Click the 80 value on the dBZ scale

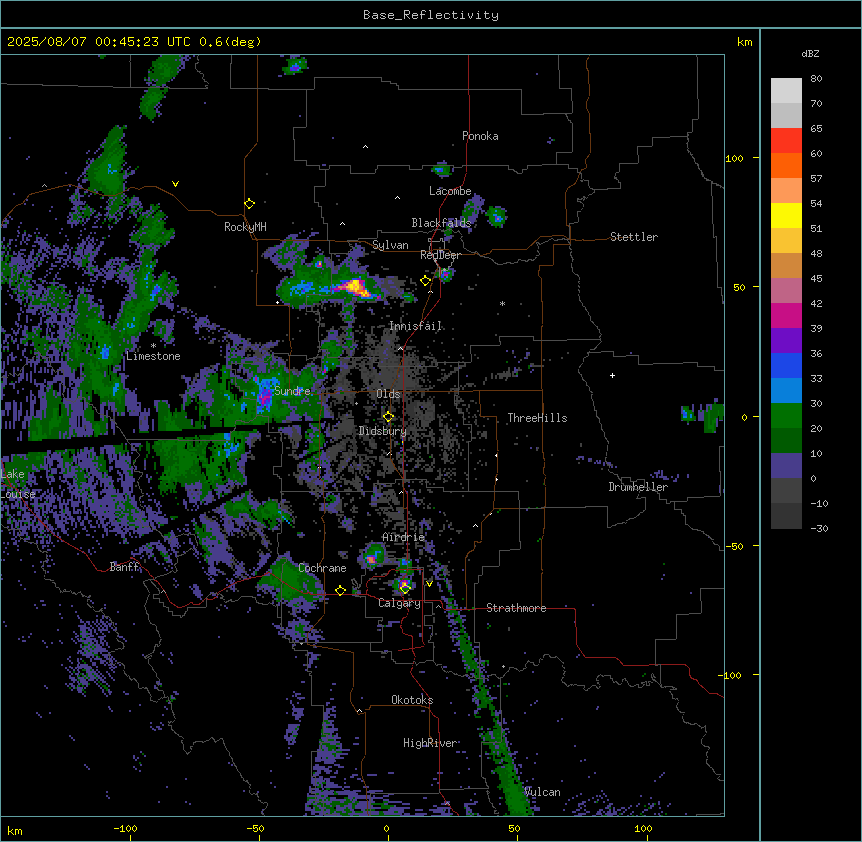coord(816,79)
